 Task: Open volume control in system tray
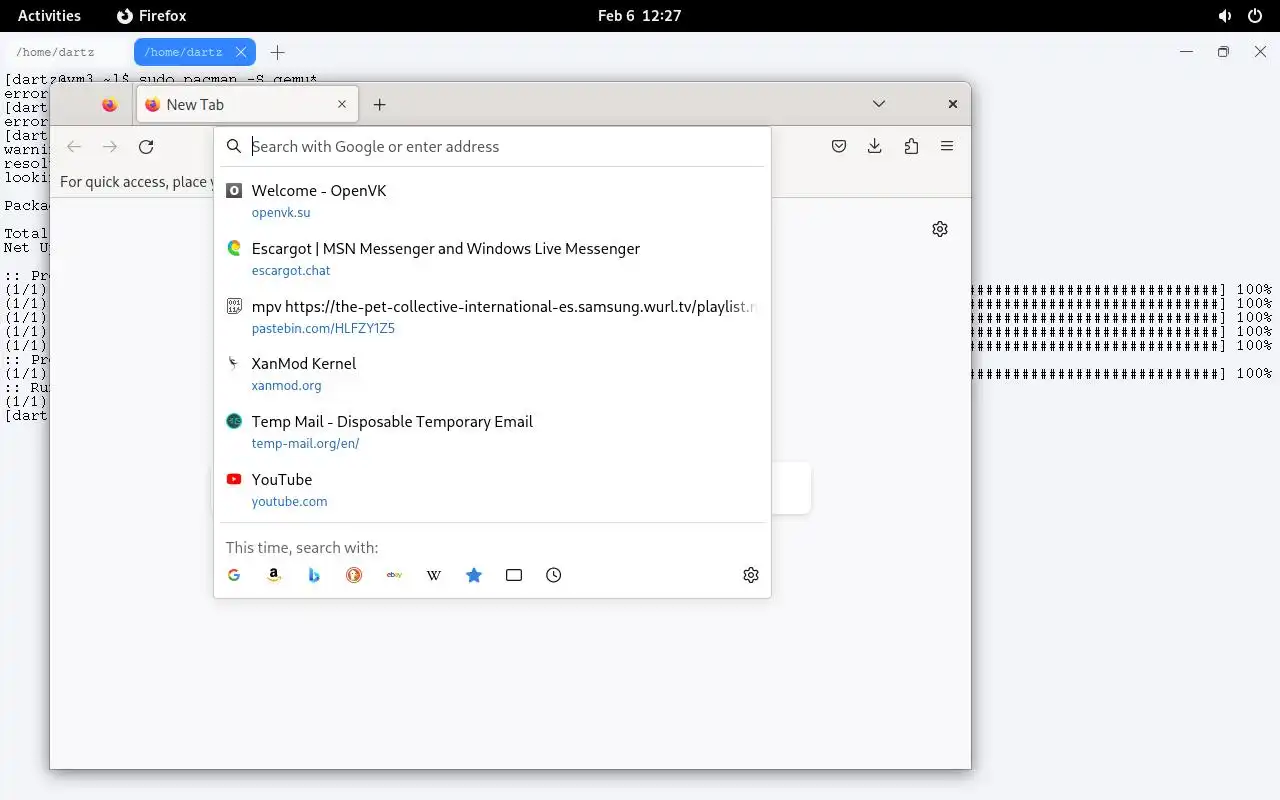(x=1225, y=16)
